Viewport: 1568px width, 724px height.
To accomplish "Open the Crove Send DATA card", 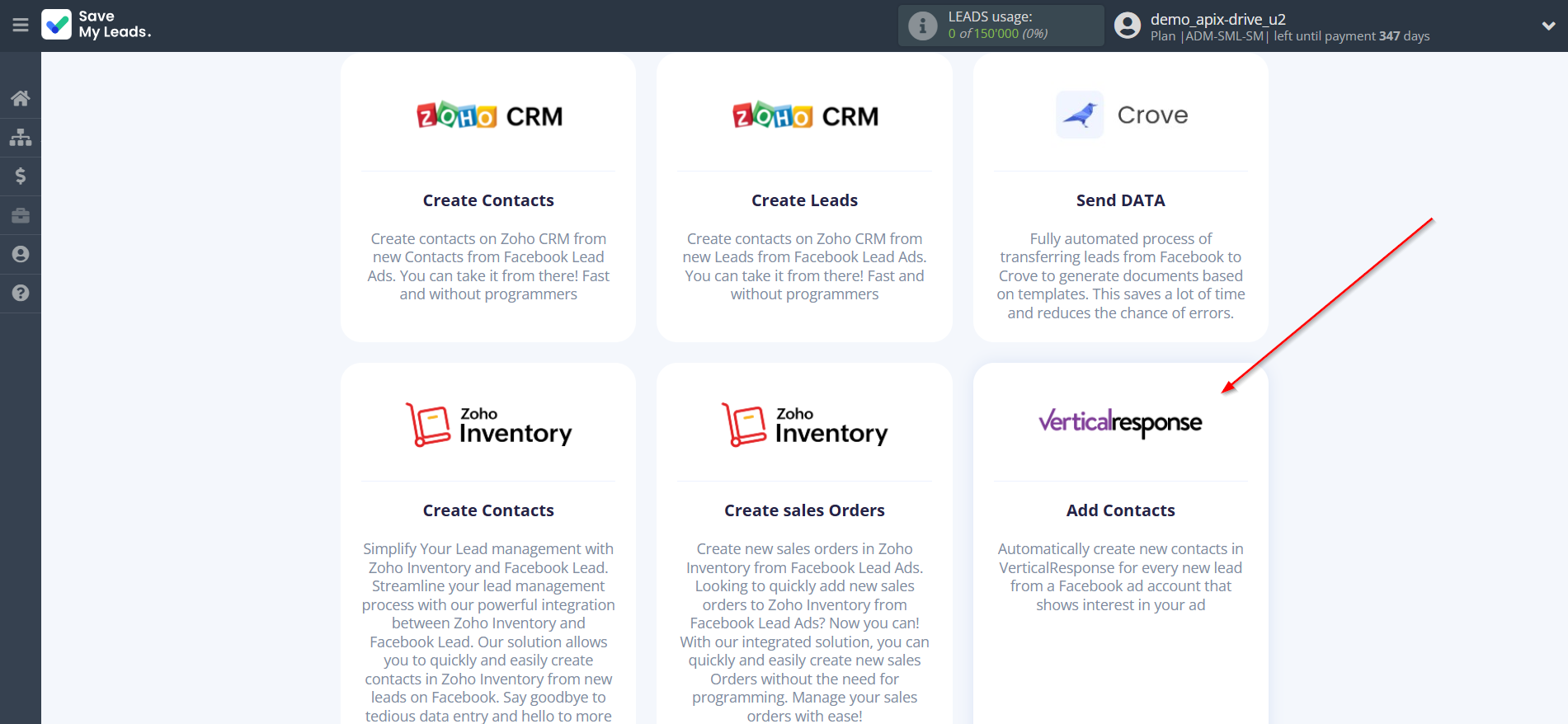I will point(1120,200).
